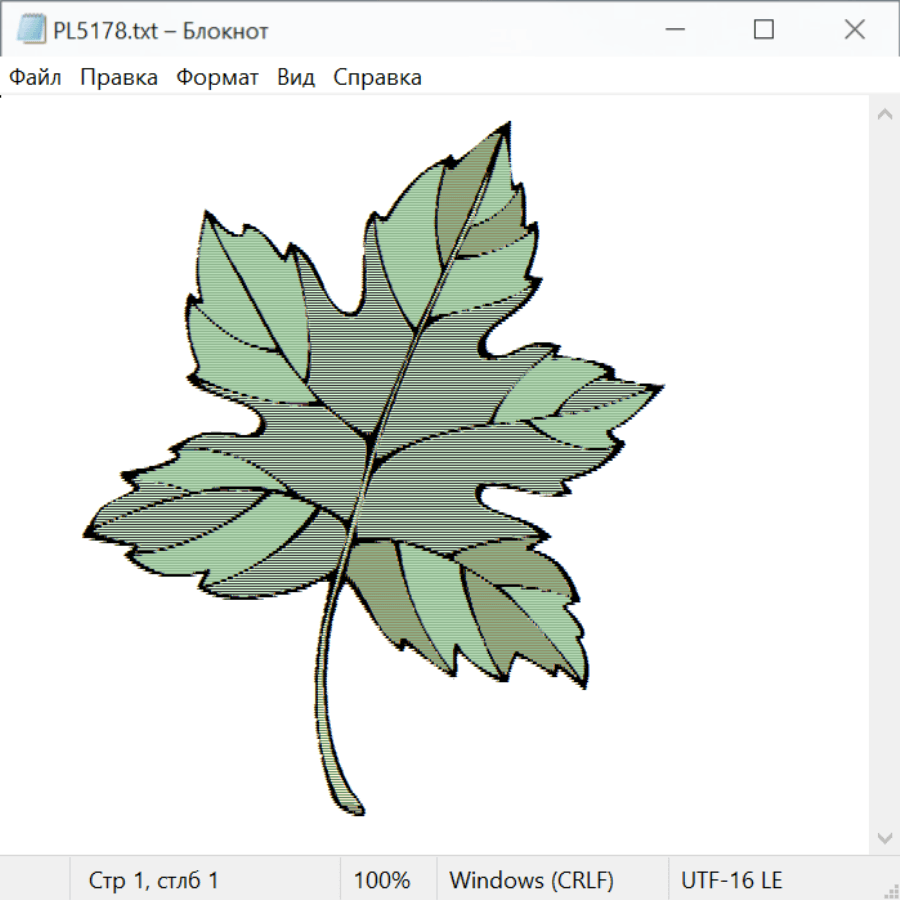Viewport: 900px width, 900px height.
Task: Click the scroll down arrow
Action: [x=884, y=837]
